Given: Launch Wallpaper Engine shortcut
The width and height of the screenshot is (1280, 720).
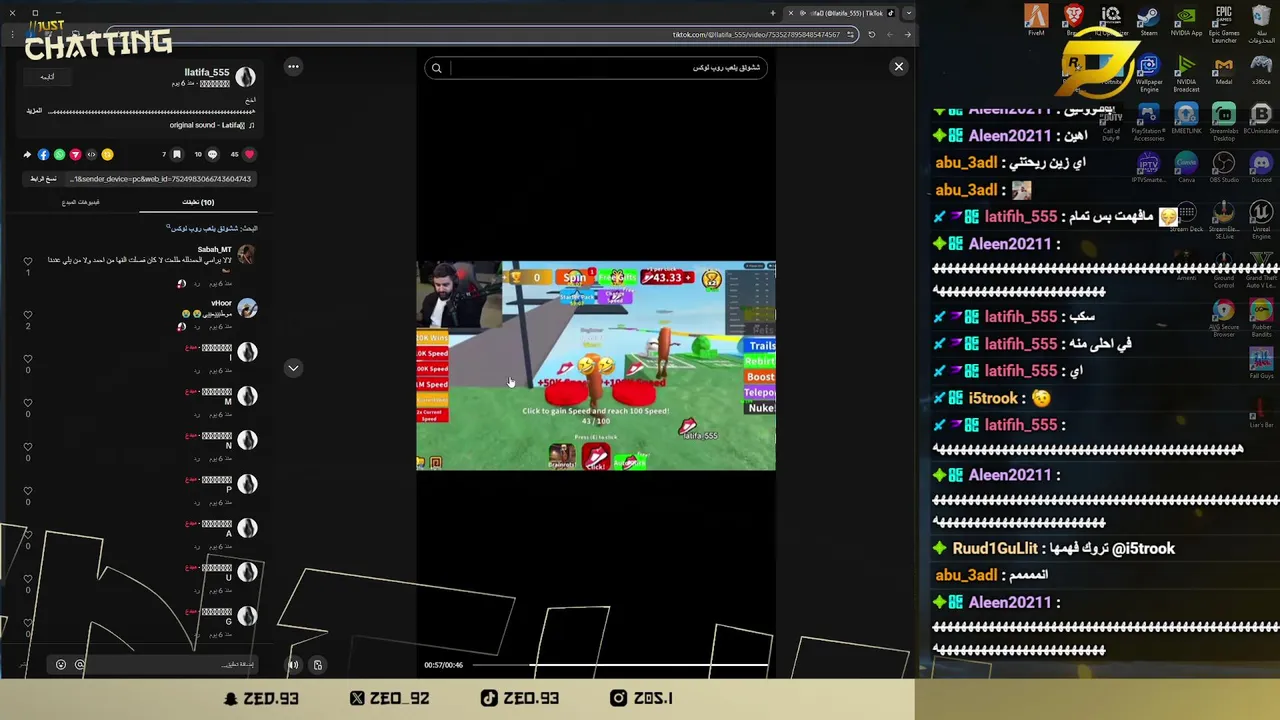Looking at the screenshot, I should coord(1148,74).
